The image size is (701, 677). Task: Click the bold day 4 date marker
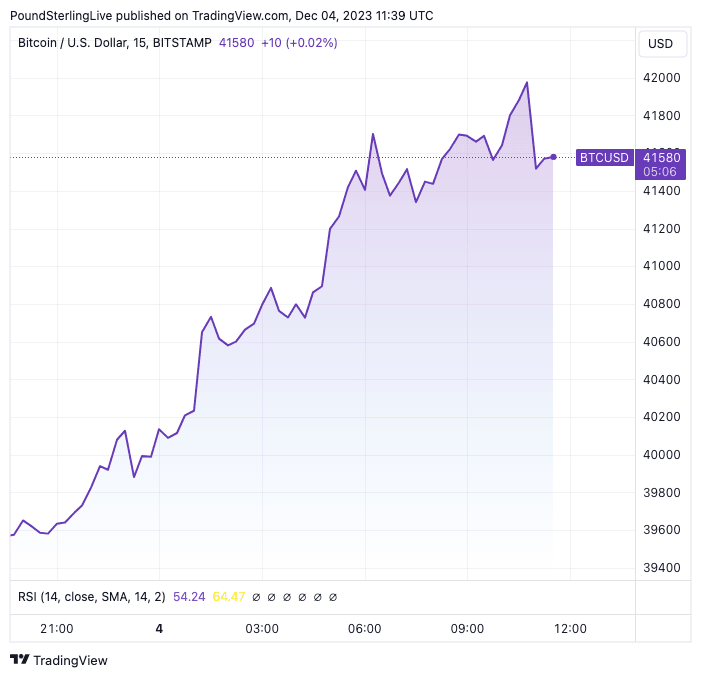click(x=159, y=629)
